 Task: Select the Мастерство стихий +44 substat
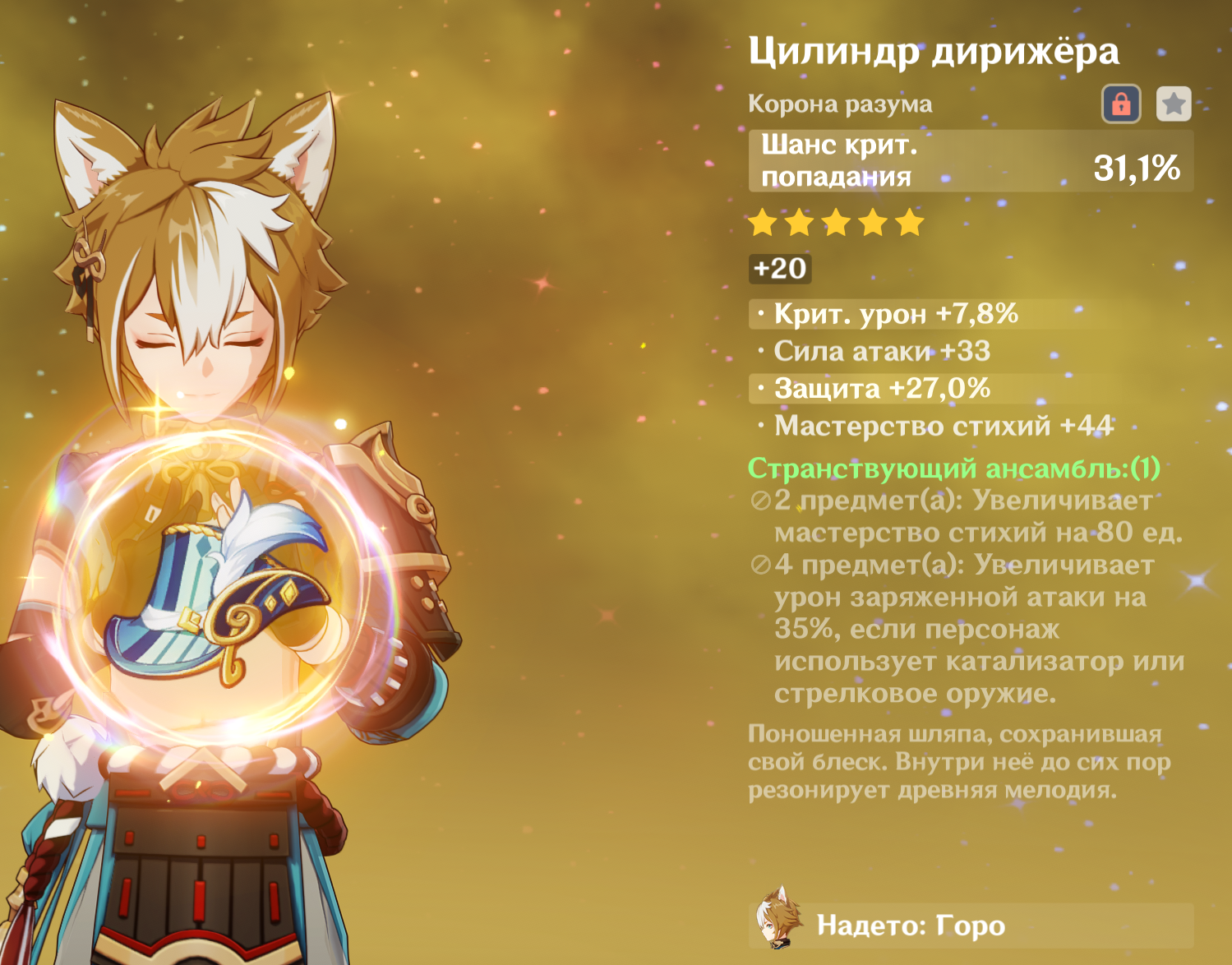tap(935, 426)
